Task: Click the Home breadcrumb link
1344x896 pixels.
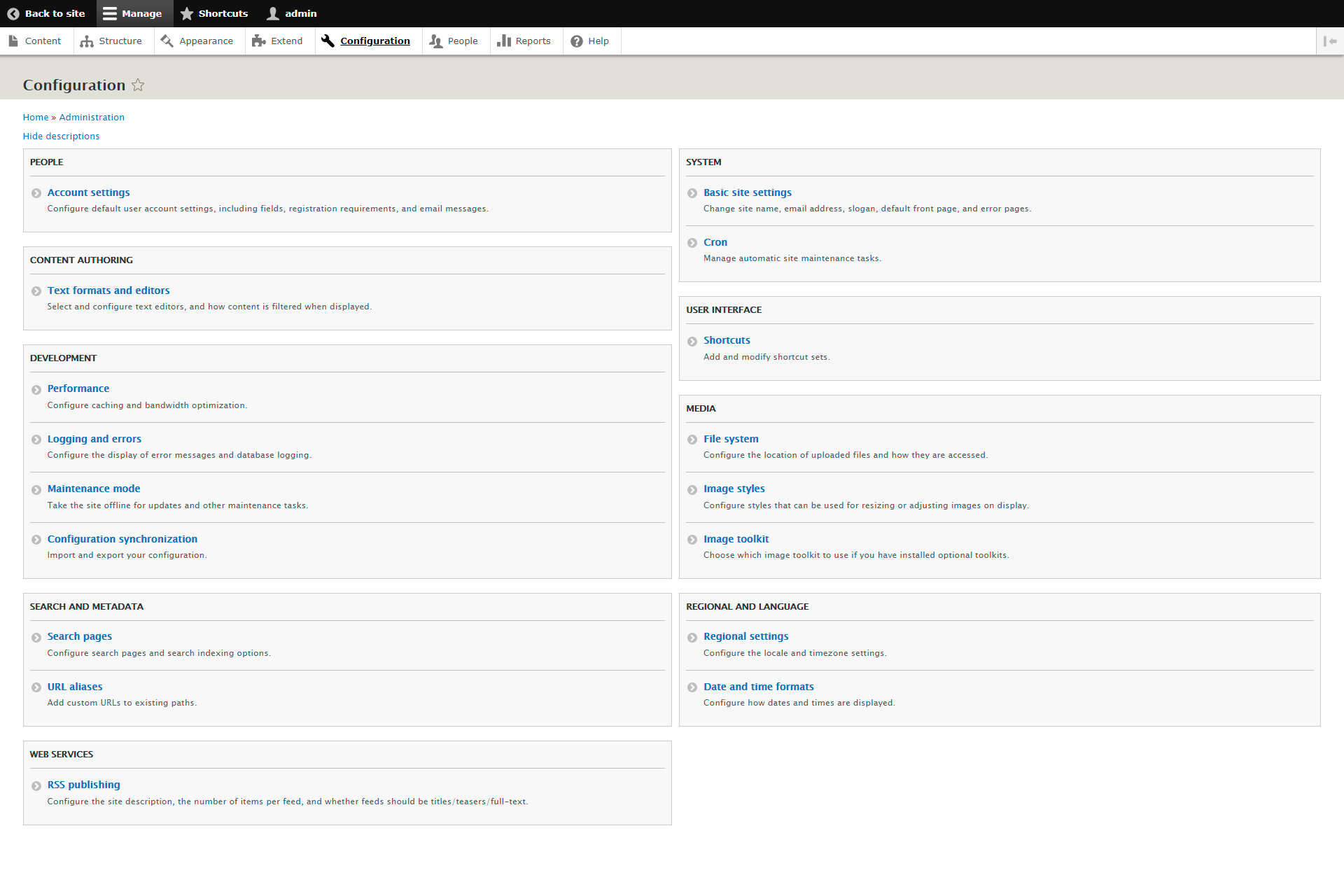Action: point(36,117)
